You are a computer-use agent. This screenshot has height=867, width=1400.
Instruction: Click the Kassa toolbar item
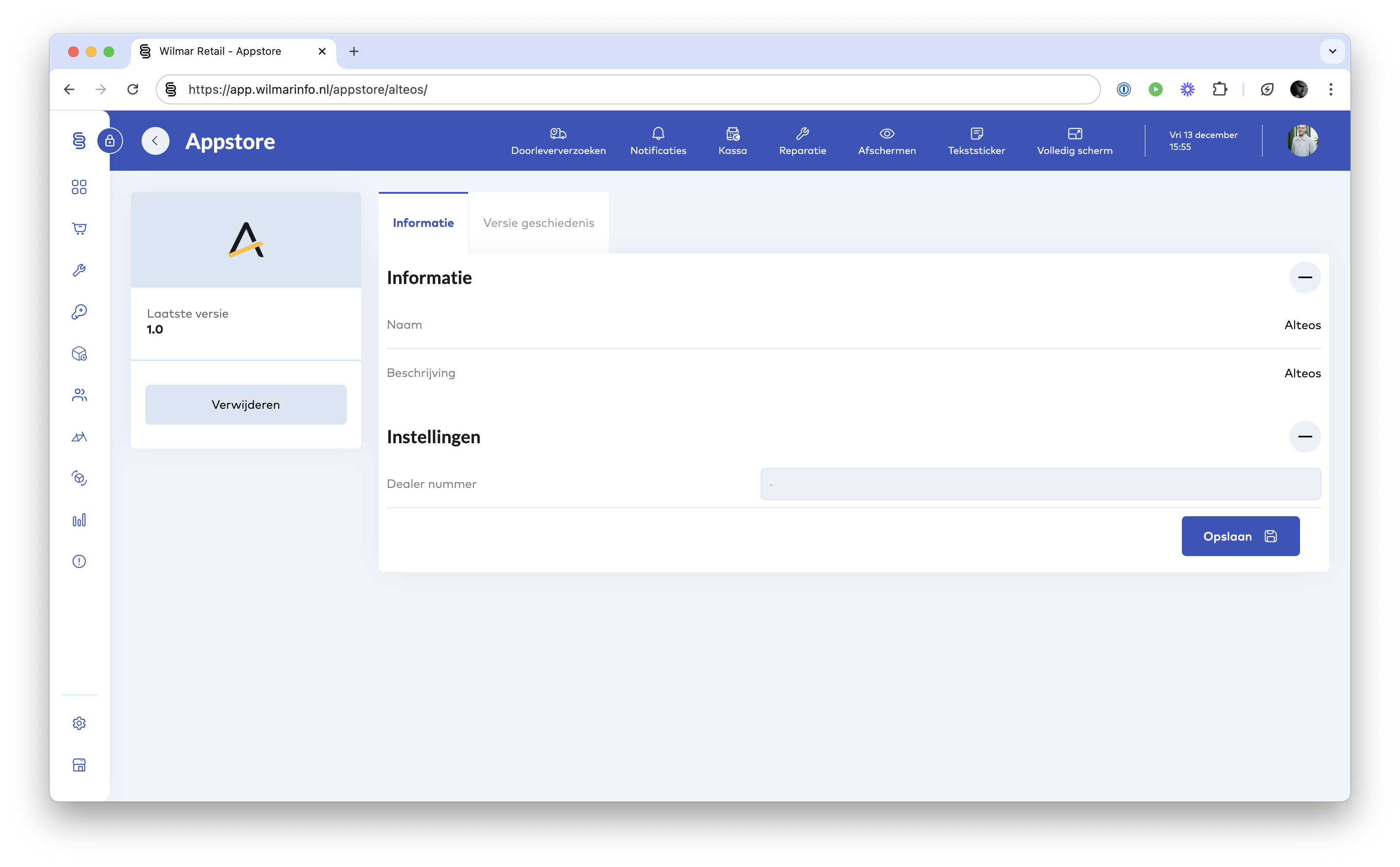[732, 141]
